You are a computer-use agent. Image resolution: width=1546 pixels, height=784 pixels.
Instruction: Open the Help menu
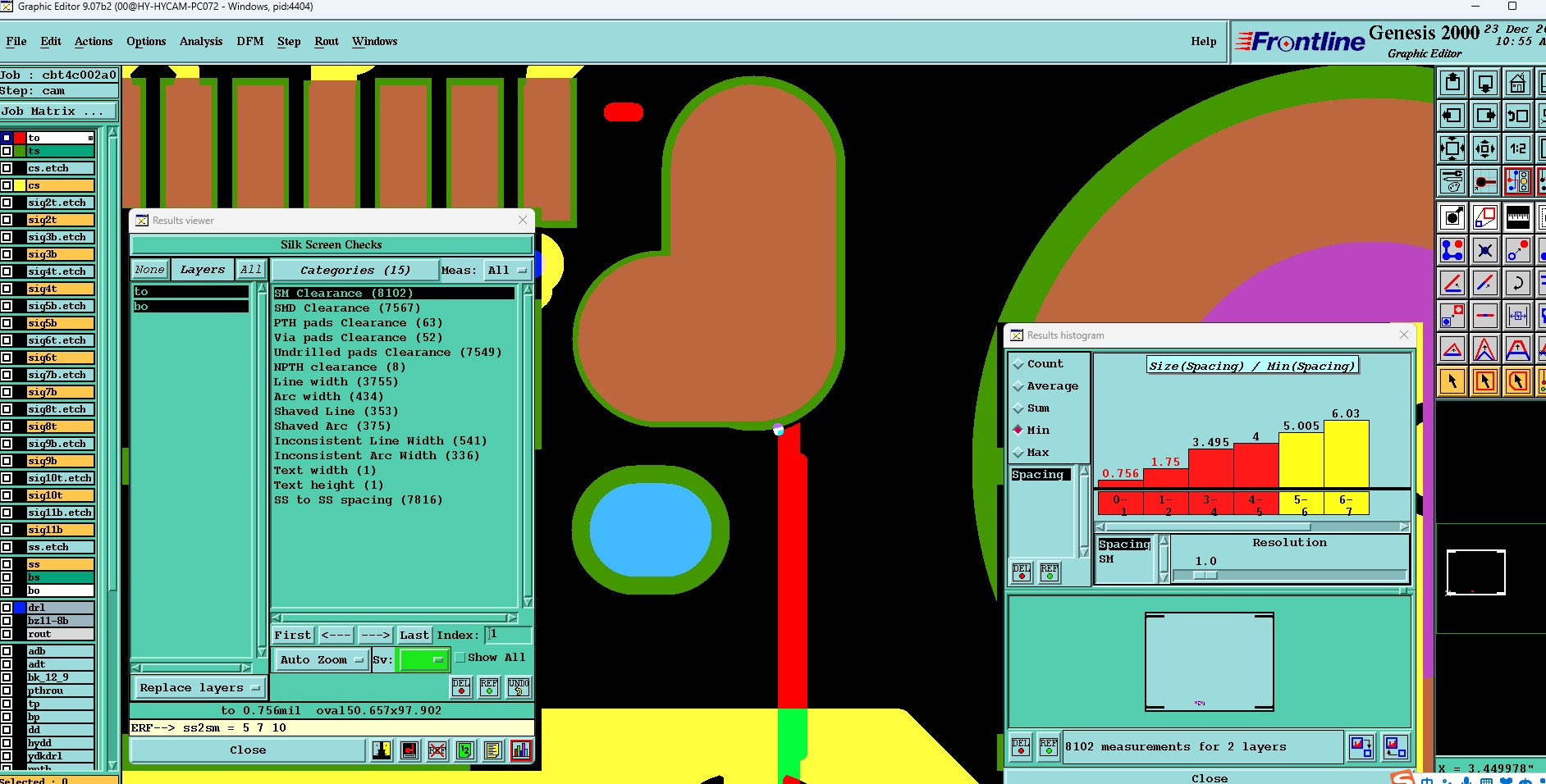1204,42
